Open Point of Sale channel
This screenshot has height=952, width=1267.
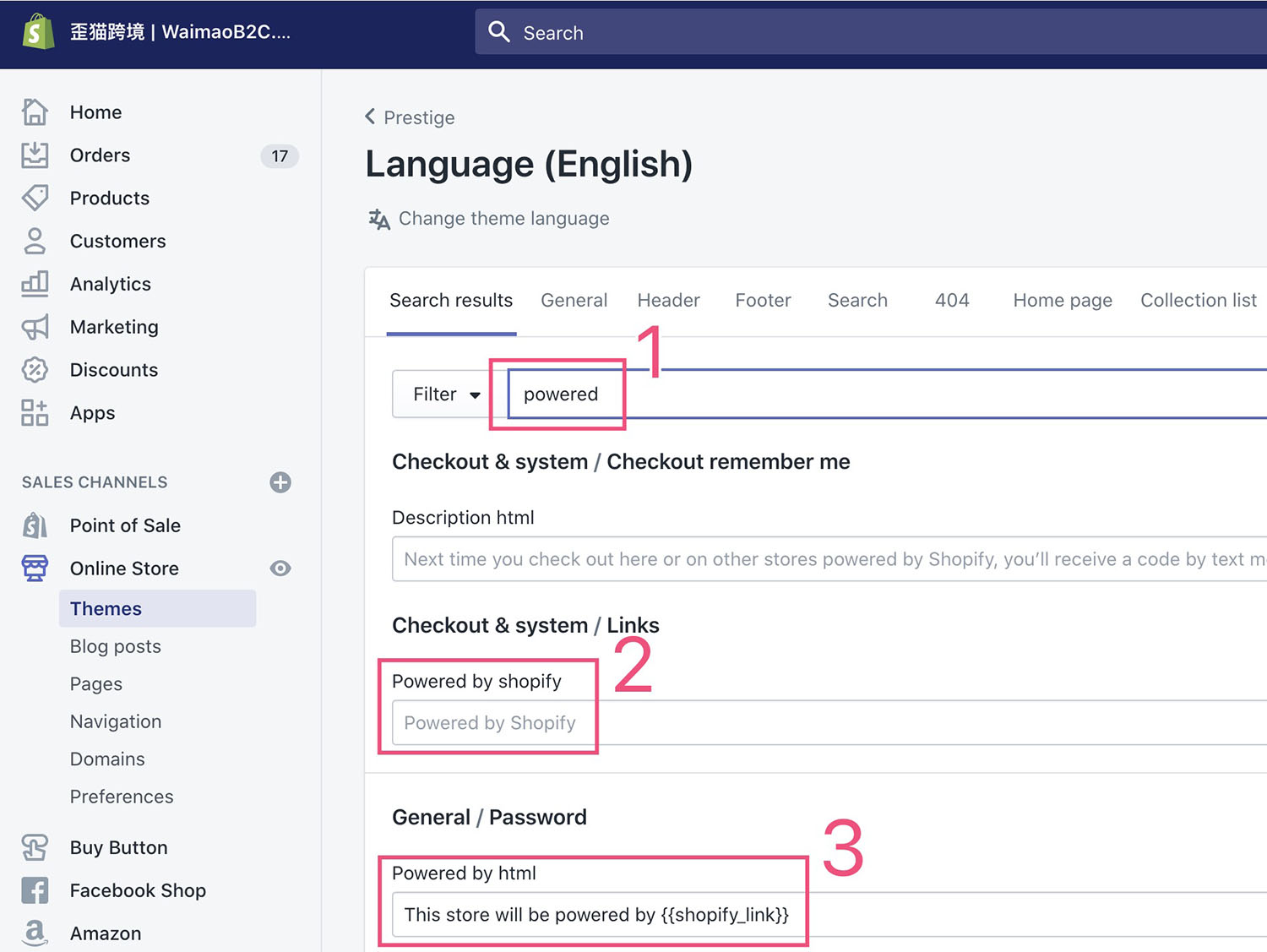point(125,525)
